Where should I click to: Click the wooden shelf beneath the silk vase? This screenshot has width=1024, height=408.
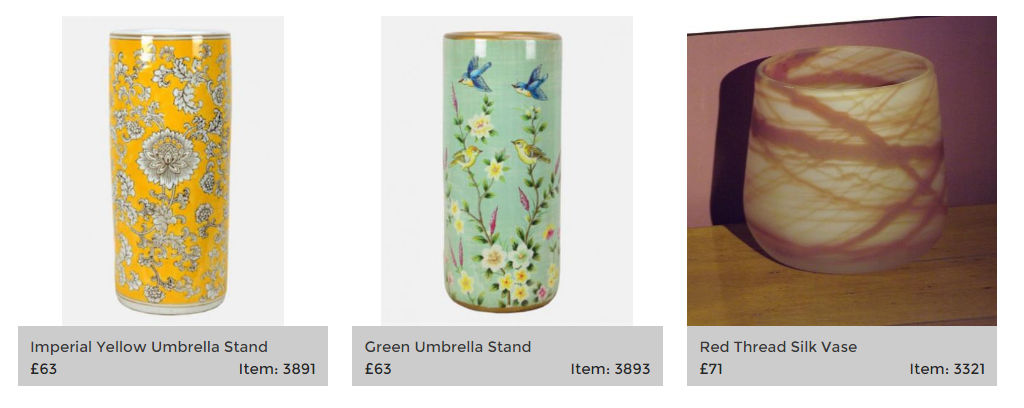[x=842, y=287]
